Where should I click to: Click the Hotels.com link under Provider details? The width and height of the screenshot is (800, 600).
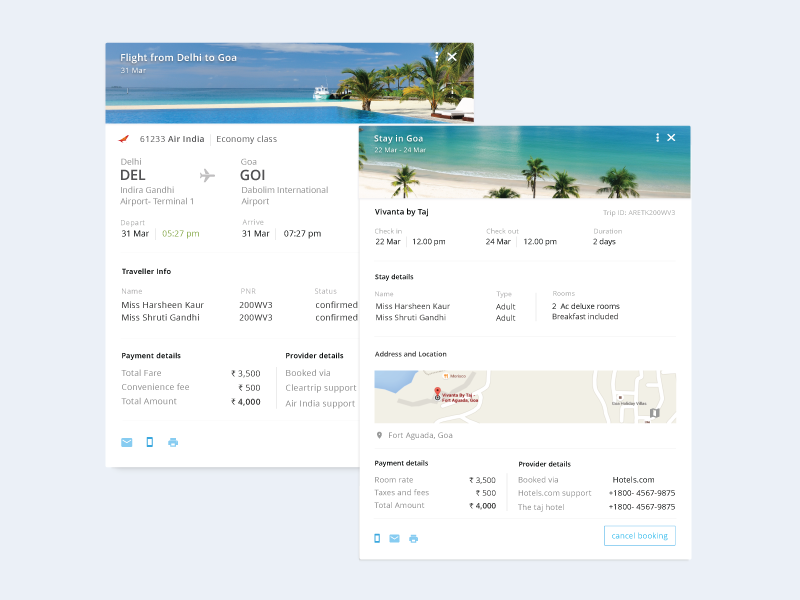point(634,479)
